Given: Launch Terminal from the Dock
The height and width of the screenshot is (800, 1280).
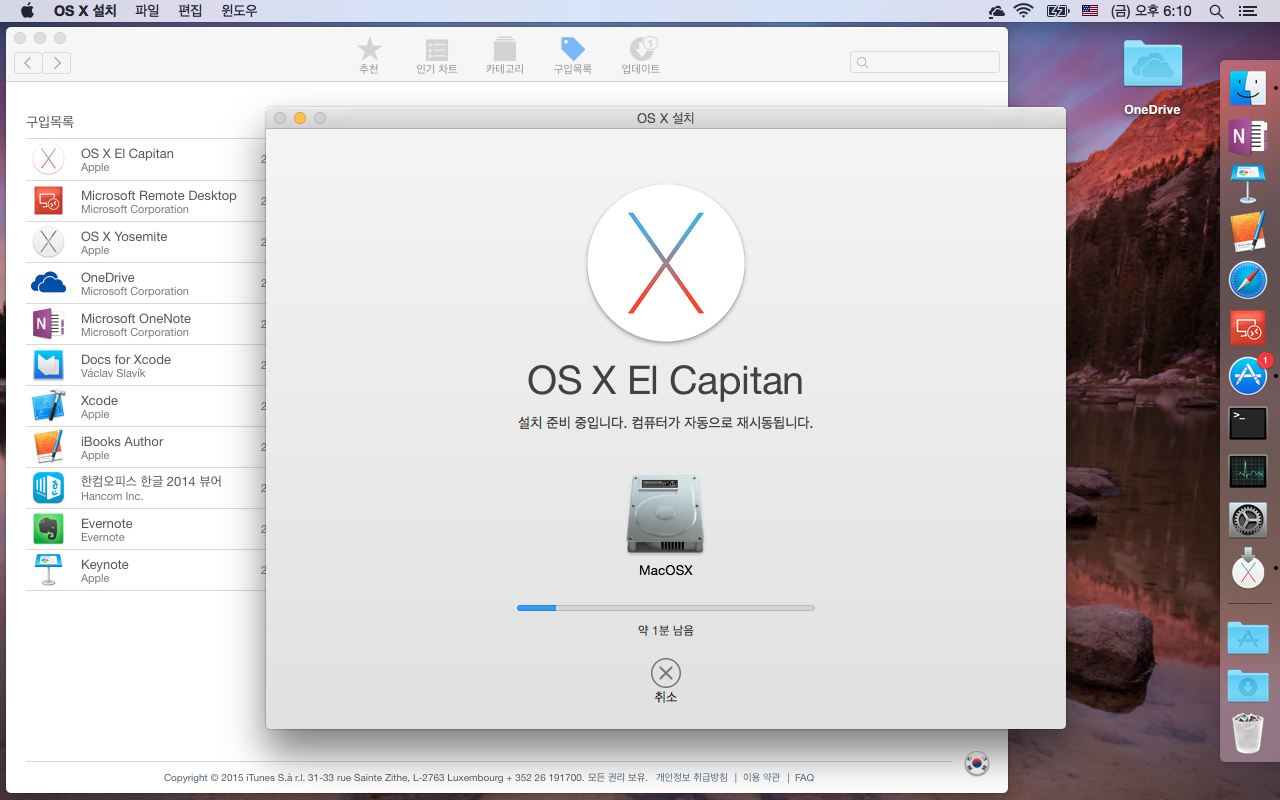Looking at the screenshot, I should (1248, 424).
